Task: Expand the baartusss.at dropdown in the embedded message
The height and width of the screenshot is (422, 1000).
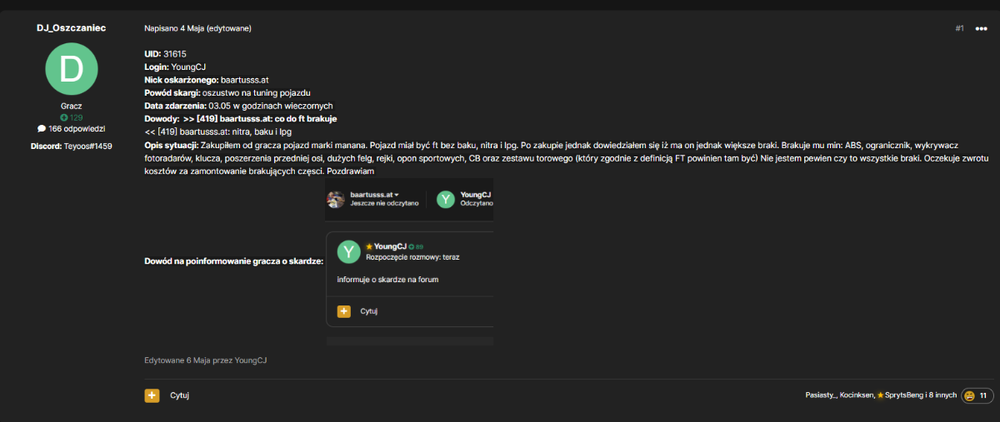Action: (x=397, y=194)
